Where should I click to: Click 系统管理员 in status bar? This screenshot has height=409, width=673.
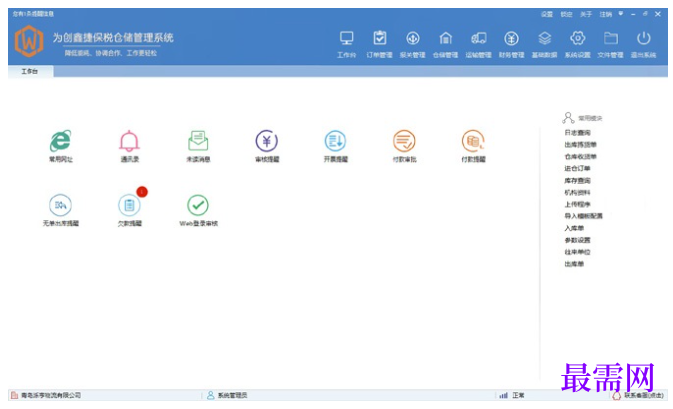click(x=232, y=395)
